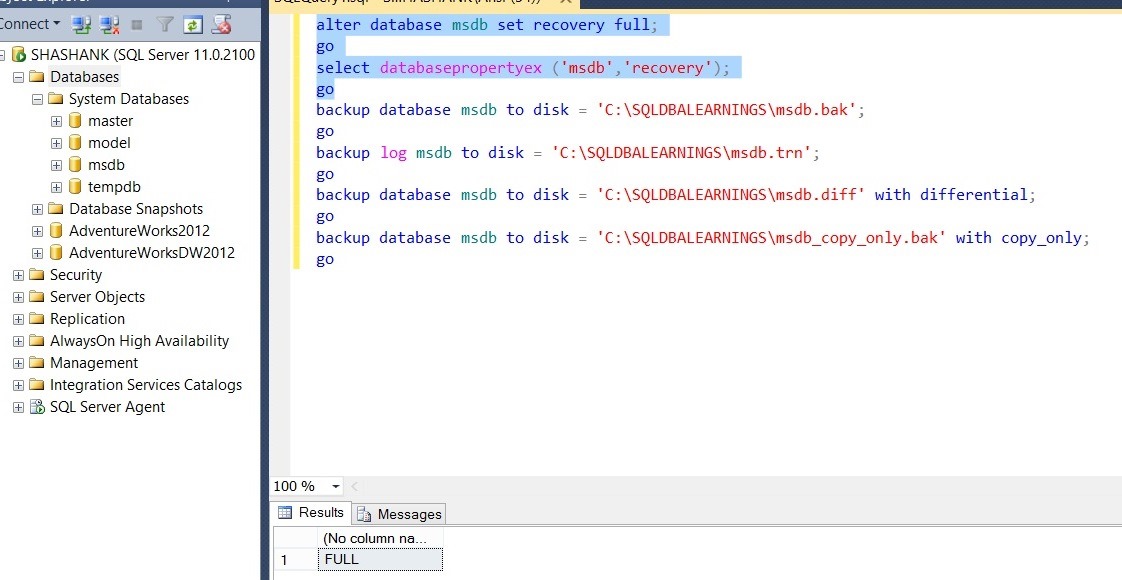Viewport: 1122px width, 580px height.
Task: Click the script-with-red-circle icon after Refresh
Action: coord(222,25)
